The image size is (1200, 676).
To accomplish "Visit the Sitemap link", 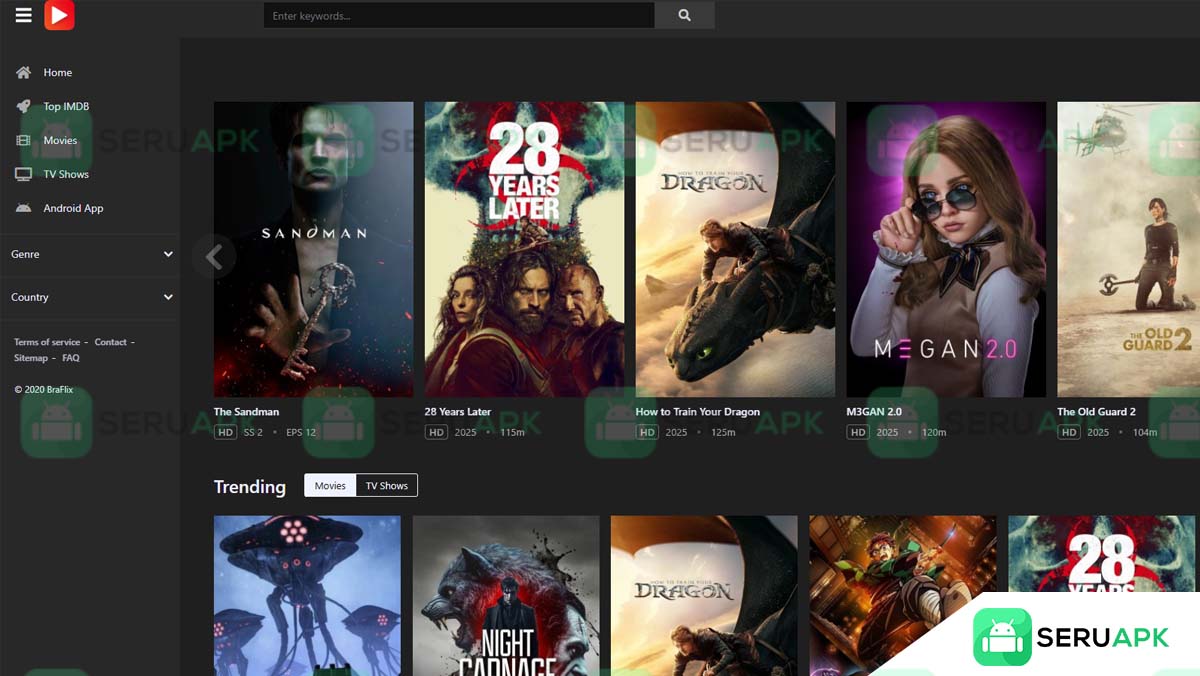I will [x=30, y=358].
